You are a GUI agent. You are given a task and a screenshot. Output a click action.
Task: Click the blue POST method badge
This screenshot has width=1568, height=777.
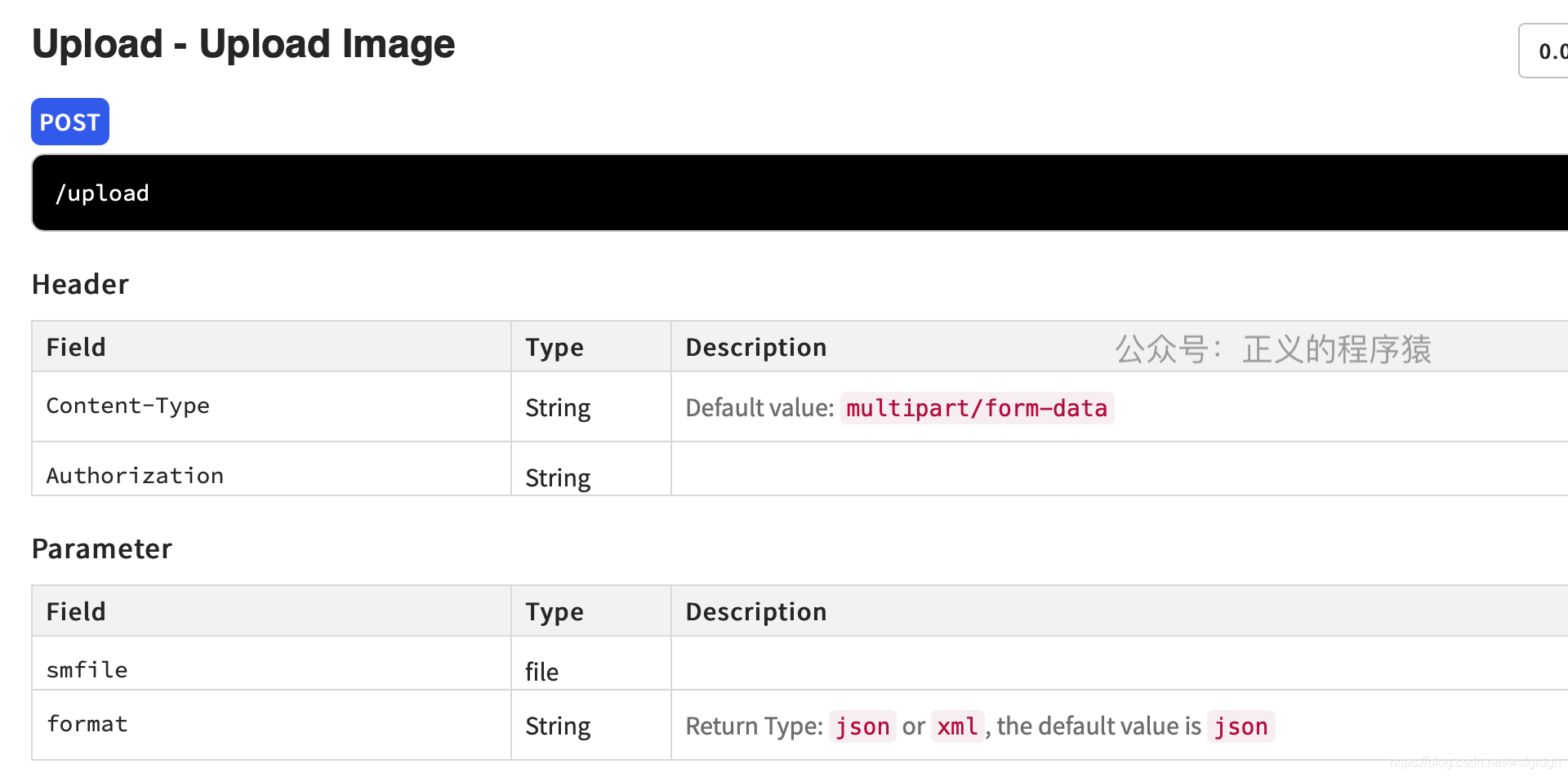70,122
